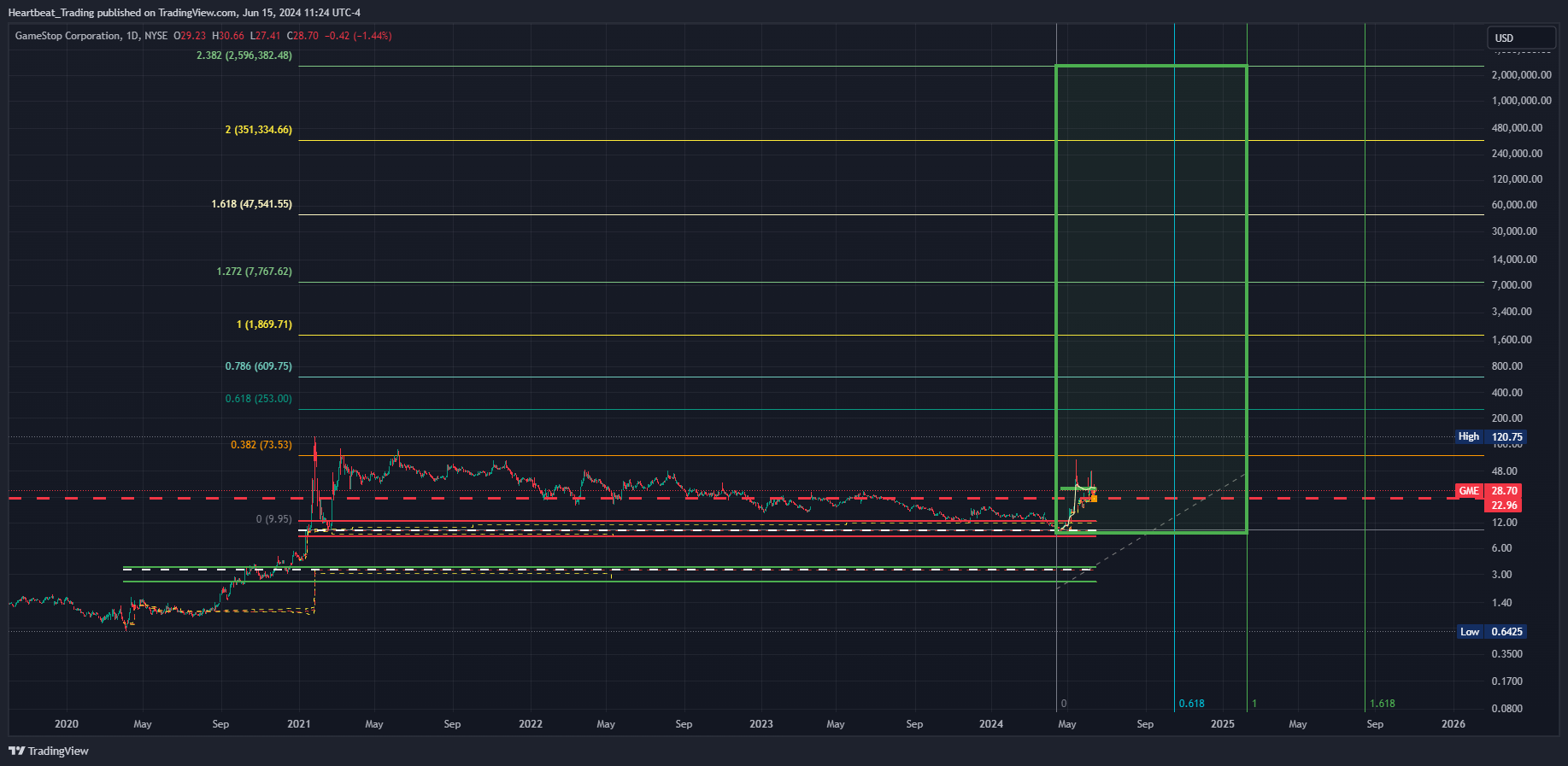Image resolution: width=1568 pixels, height=766 pixels.
Task: Click the Low 0.6425 price tag
Action: pyautogui.click(x=1492, y=632)
